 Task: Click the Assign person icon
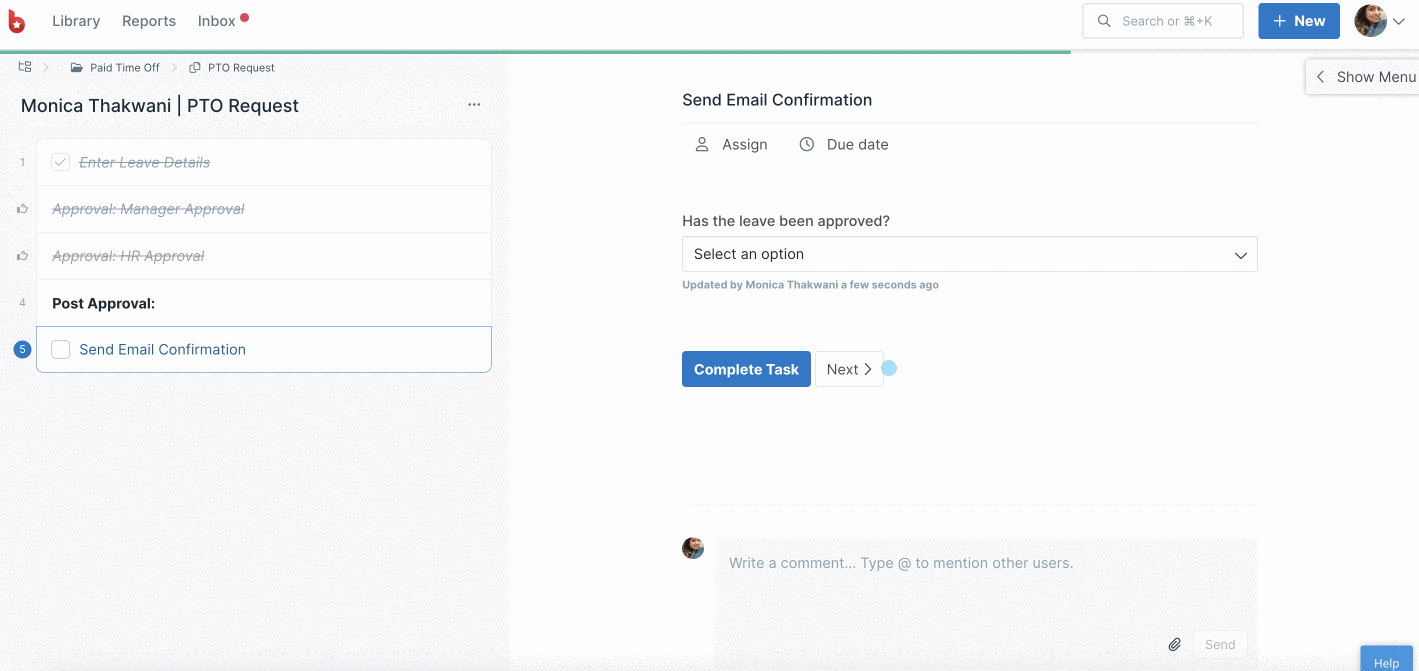(702, 144)
